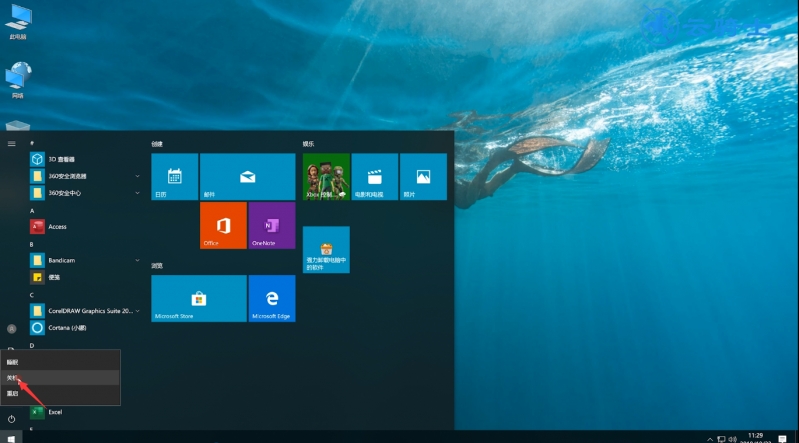Image resolution: width=799 pixels, height=443 pixels.
Task: Choose 睡眠 in the power menu
Action: point(60,362)
